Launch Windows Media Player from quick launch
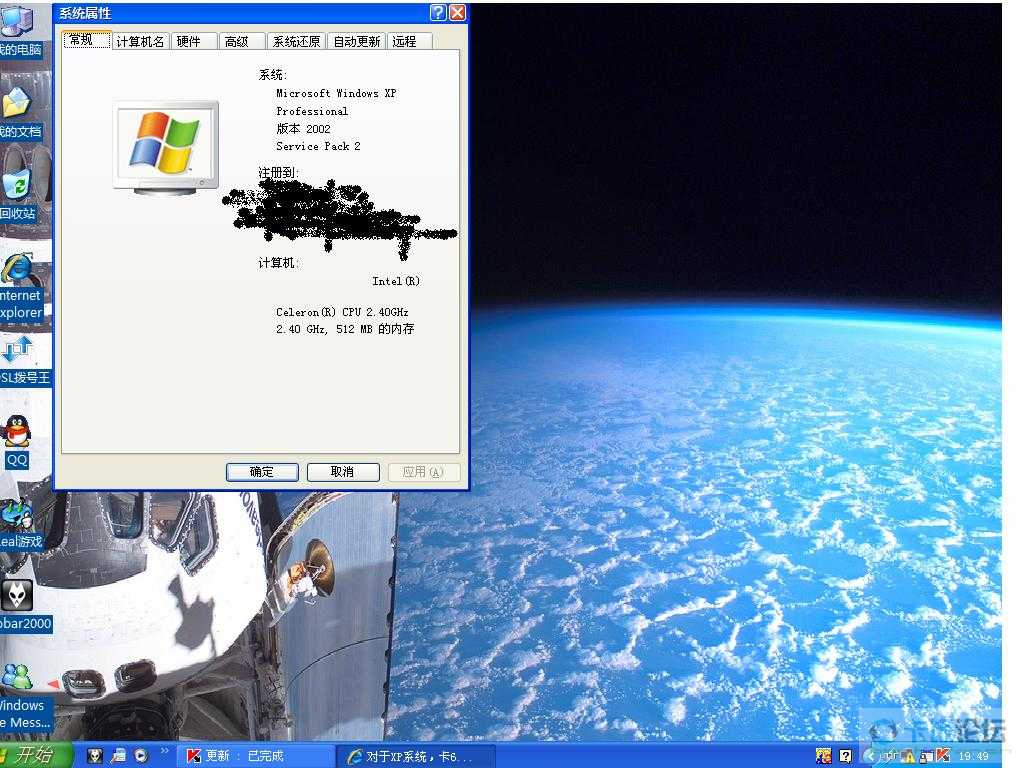This screenshot has width=1024, height=768. pyautogui.click(x=141, y=756)
